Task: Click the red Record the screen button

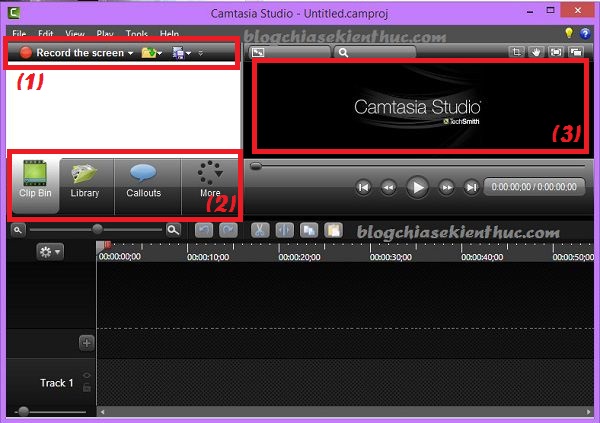Action: click(26, 53)
